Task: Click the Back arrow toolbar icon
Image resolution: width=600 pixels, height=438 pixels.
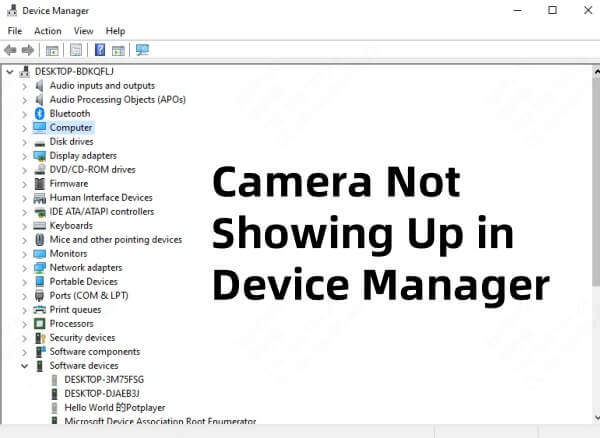Action: [x=10, y=50]
